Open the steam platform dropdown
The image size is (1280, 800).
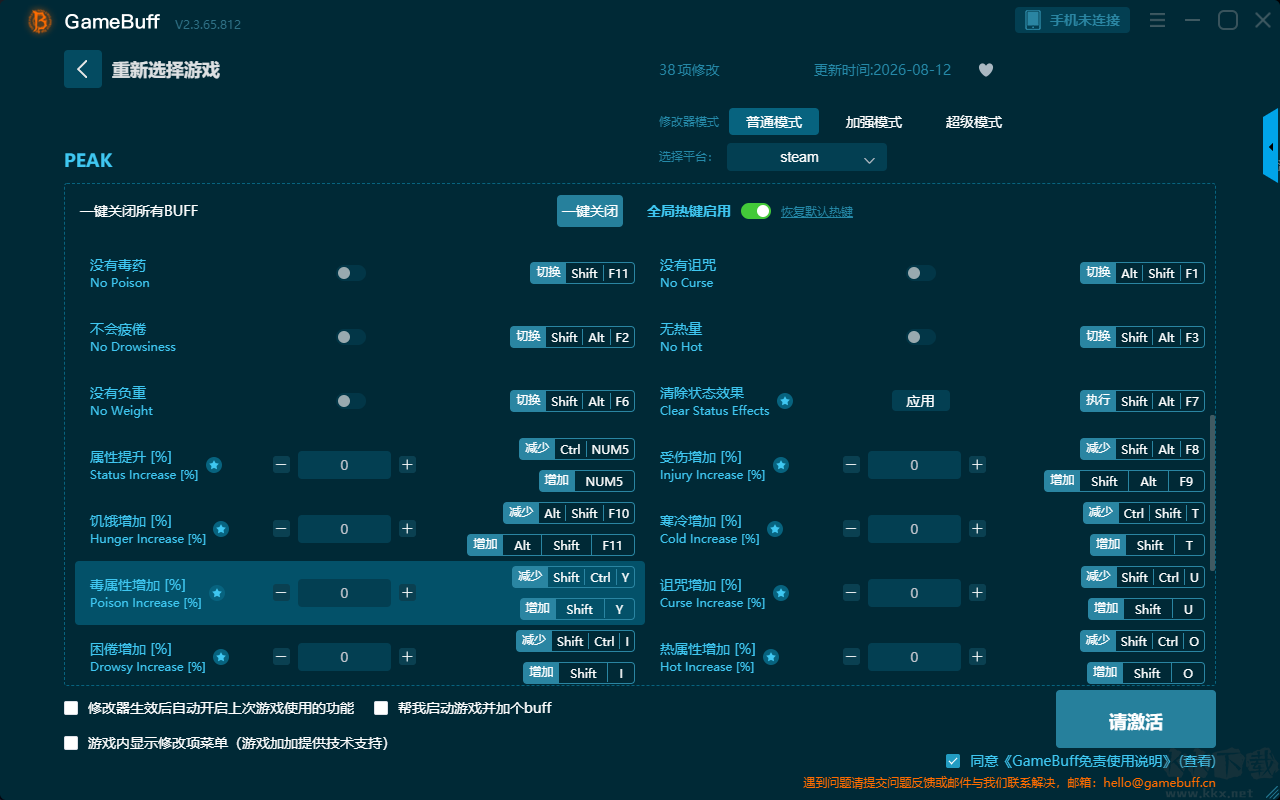(x=807, y=157)
